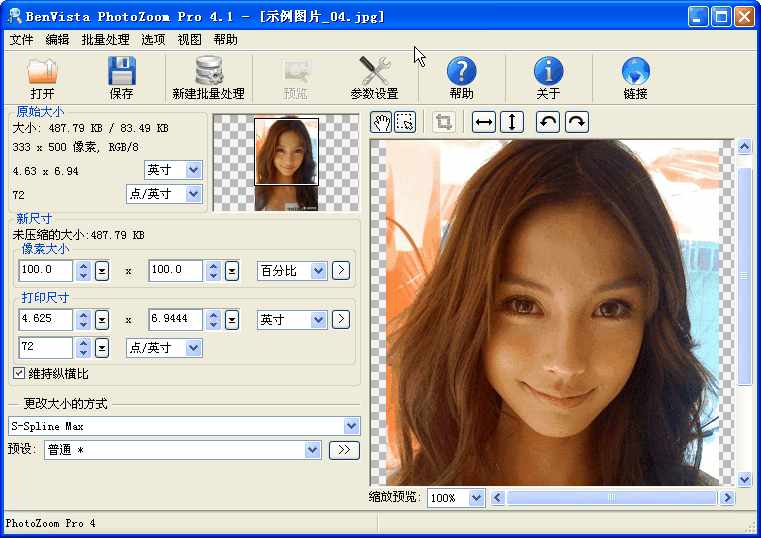This screenshot has width=761, height=538.
Task: Click the arrow button next to print 英寸
Action: click(341, 319)
